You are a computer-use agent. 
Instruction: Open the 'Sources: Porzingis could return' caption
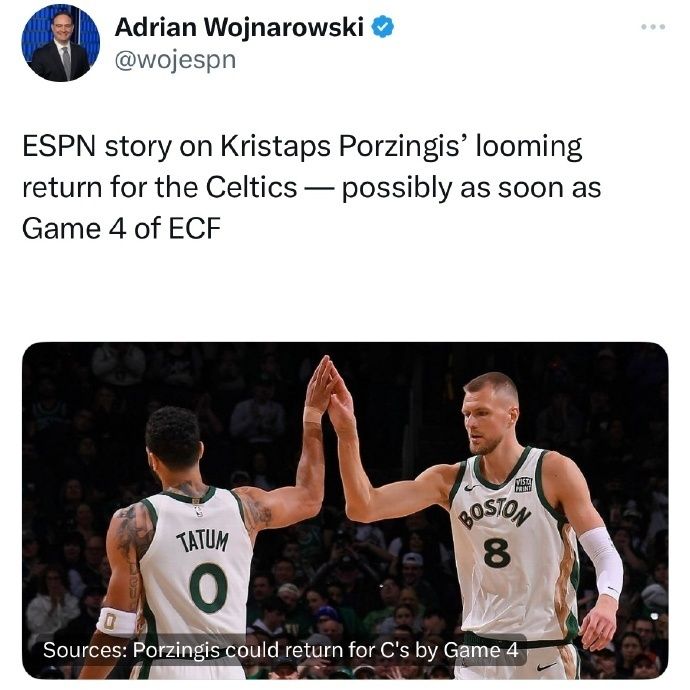[281, 650]
